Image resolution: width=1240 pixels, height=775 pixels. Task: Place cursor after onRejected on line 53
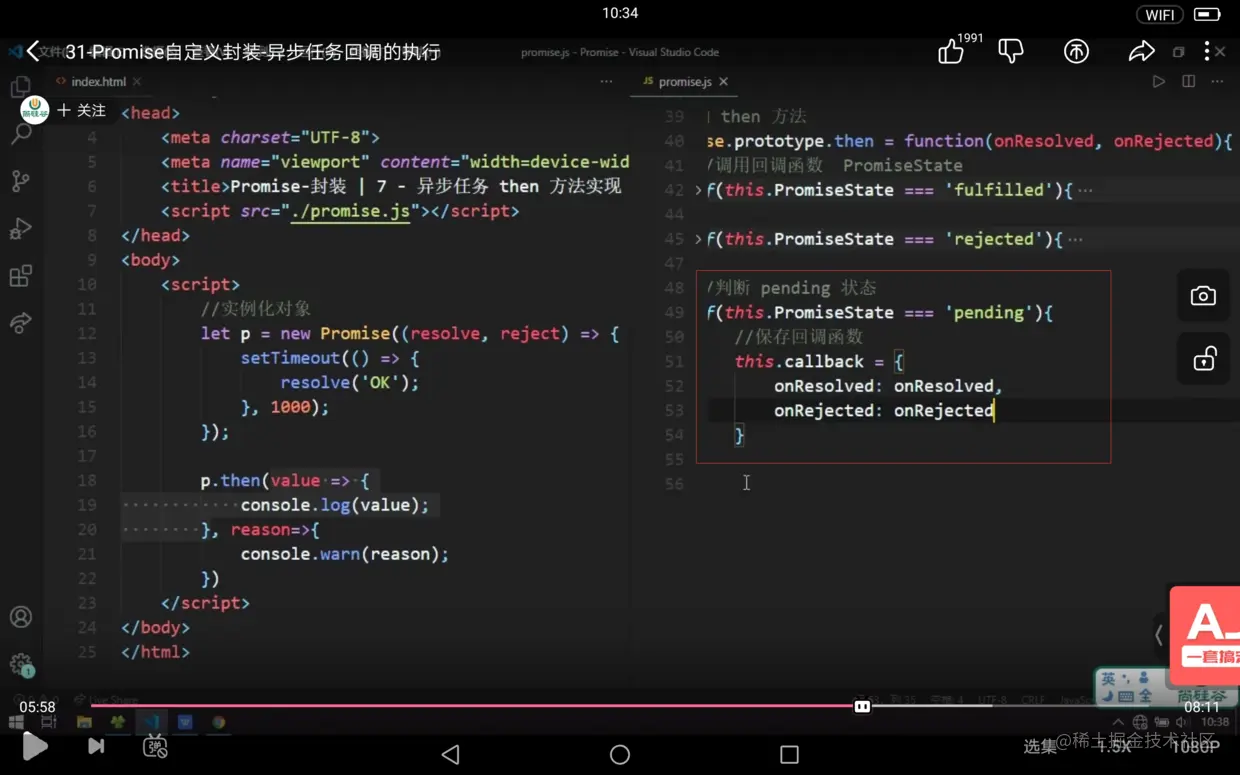tap(995, 410)
